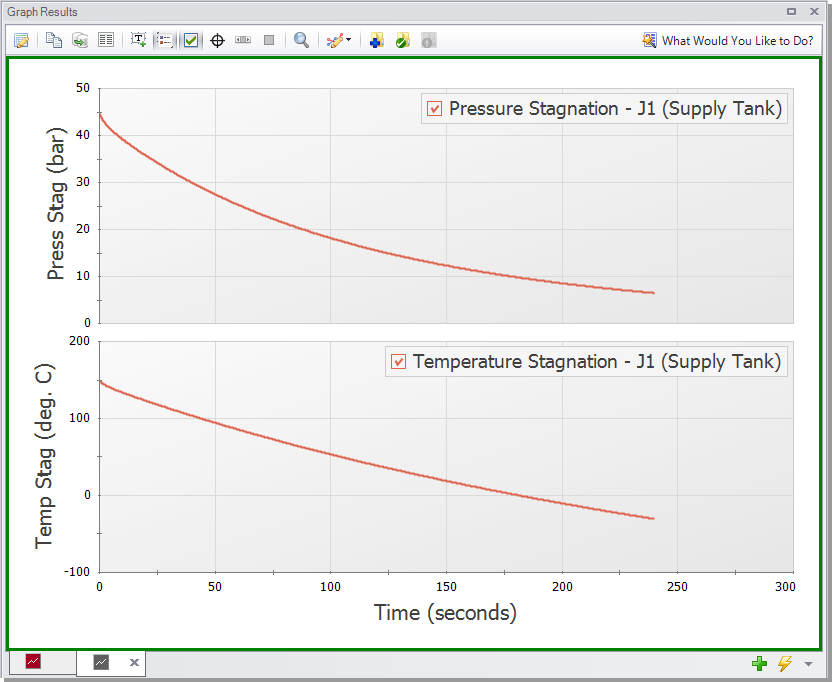Add a new graph tab with green plus
The height and width of the screenshot is (682, 832).
point(760,663)
